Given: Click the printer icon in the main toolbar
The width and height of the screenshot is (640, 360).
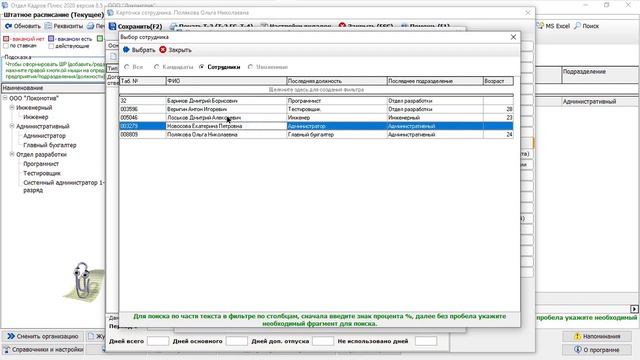Looking at the screenshot, I should point(91,26).
